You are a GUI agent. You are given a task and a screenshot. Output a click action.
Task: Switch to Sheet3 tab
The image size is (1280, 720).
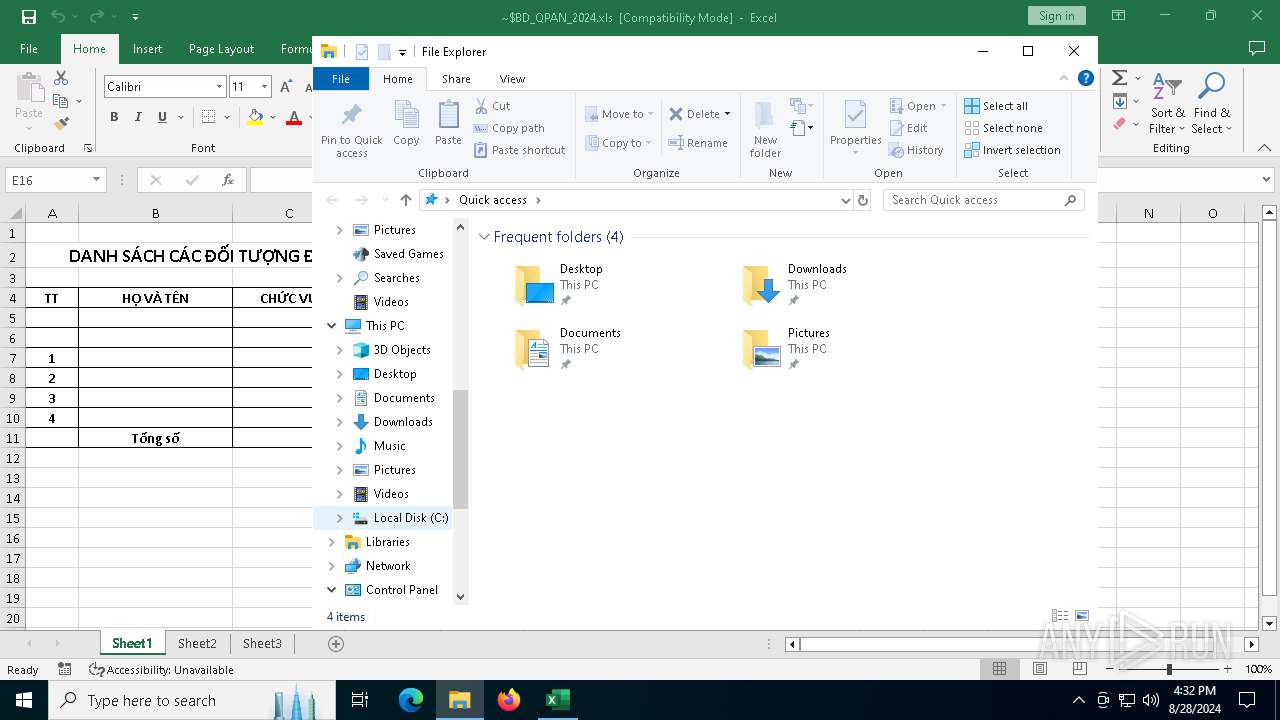click(262, 644)
